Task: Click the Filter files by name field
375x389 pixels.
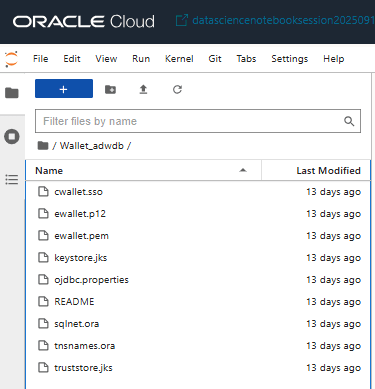Action: (198, 121)
